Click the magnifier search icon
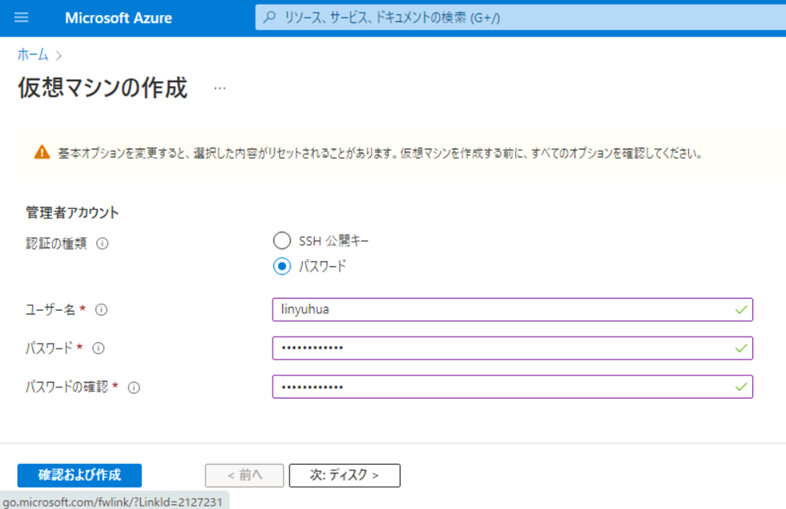This screenshot has height=509, width=786. (x=270, y=18)
